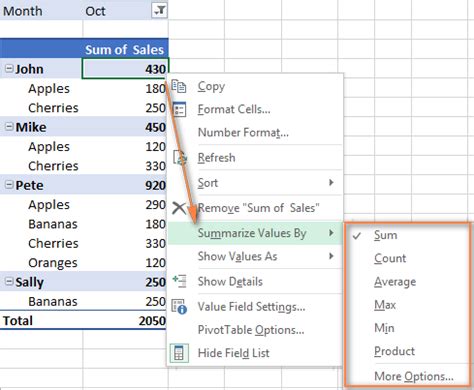The height and width of the screenshot is (390, 474).
Task: Summarize values by Average
Action: pos(408,282)
